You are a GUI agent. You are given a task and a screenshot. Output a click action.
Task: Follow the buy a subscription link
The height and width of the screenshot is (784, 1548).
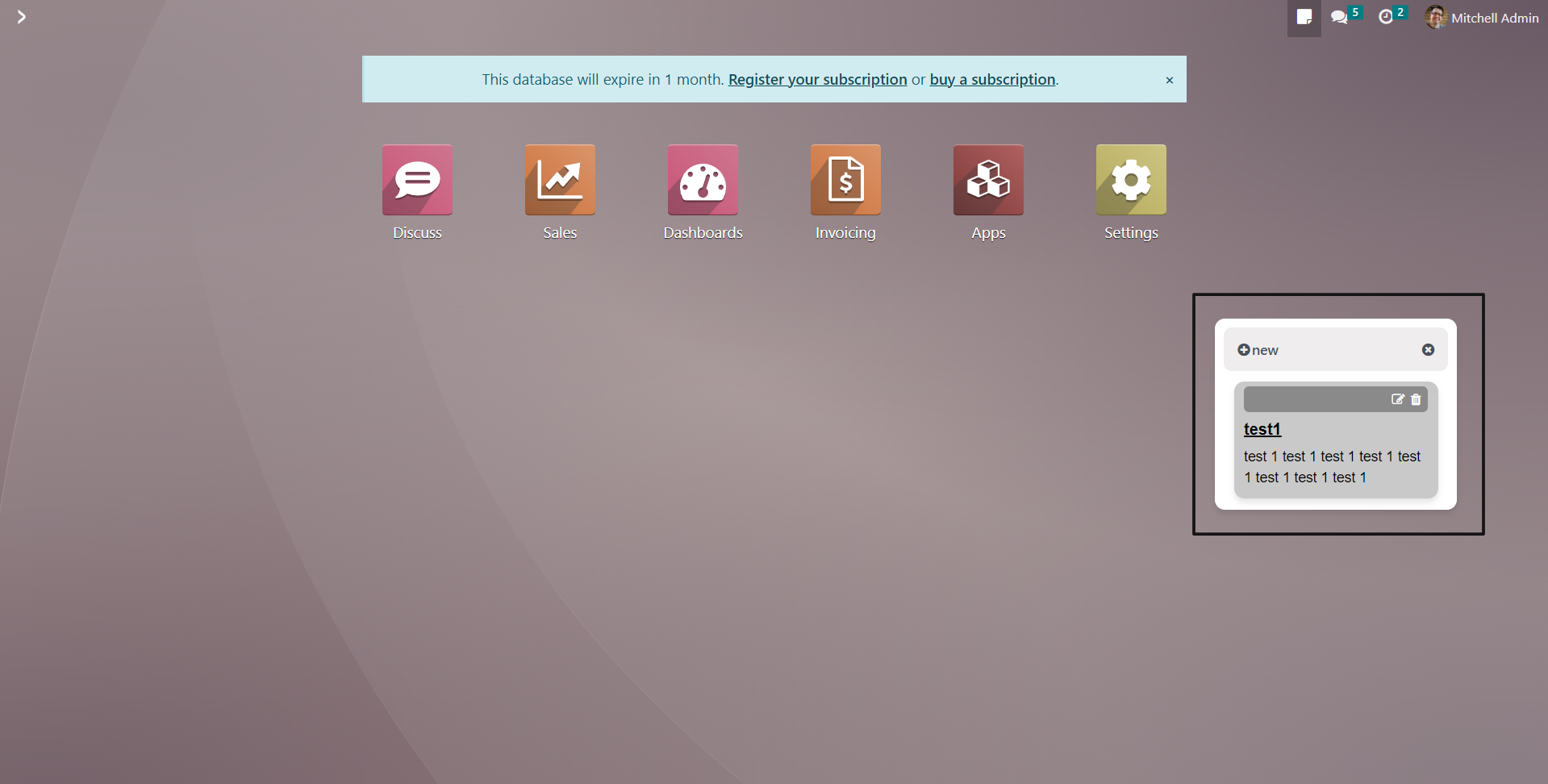click(x=992, y=79)
